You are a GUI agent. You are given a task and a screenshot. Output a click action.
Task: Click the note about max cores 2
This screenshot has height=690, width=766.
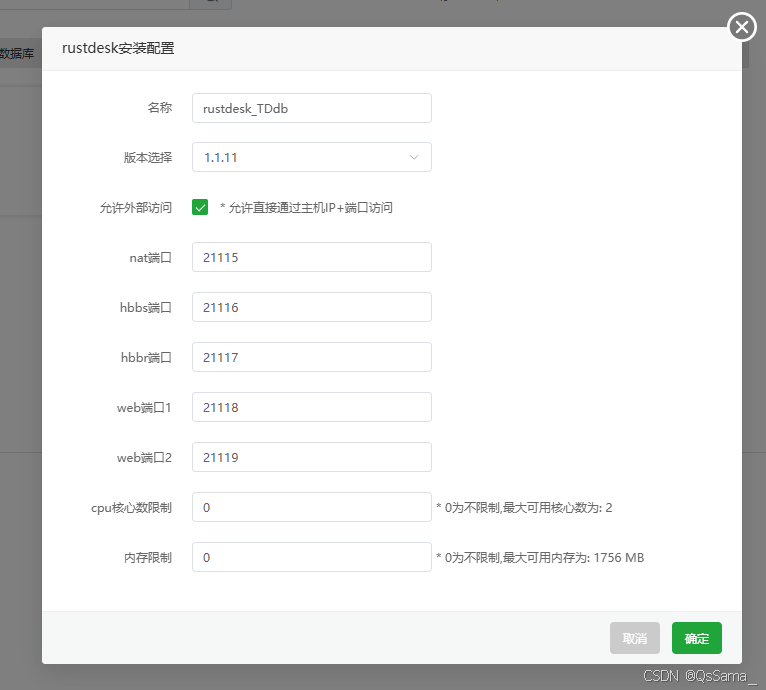[524, 508]
